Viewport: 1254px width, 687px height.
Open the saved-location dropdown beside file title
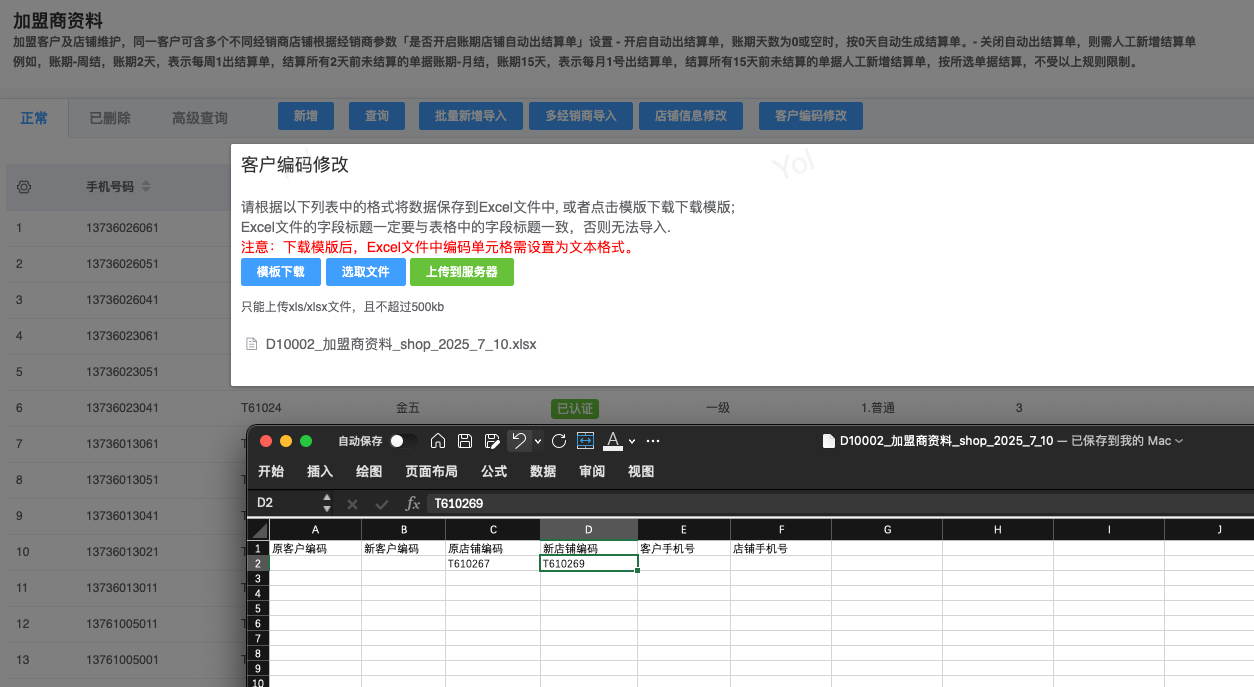pos(1179,441)
